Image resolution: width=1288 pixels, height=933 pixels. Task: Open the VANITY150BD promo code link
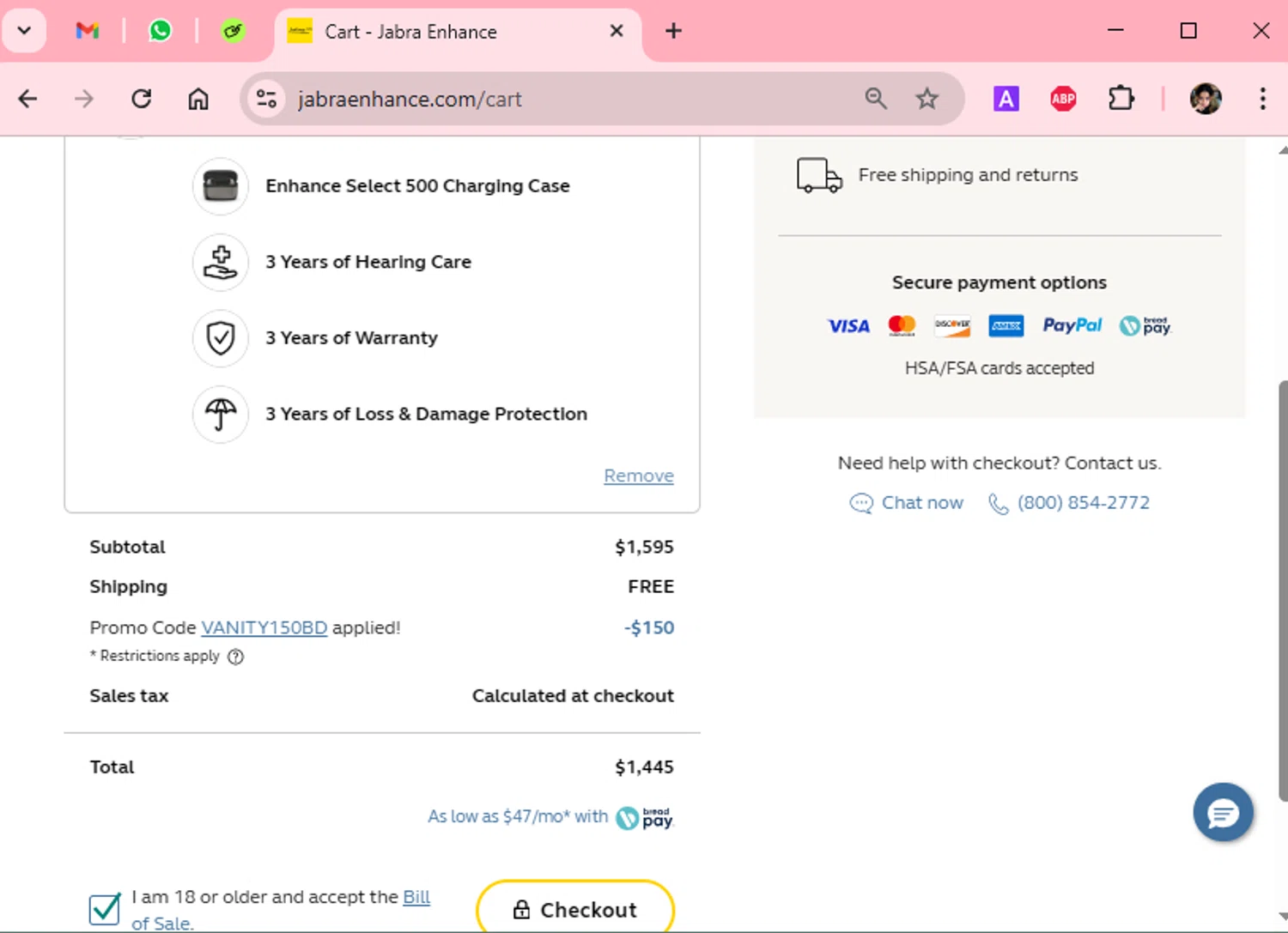tap(264, 627)
